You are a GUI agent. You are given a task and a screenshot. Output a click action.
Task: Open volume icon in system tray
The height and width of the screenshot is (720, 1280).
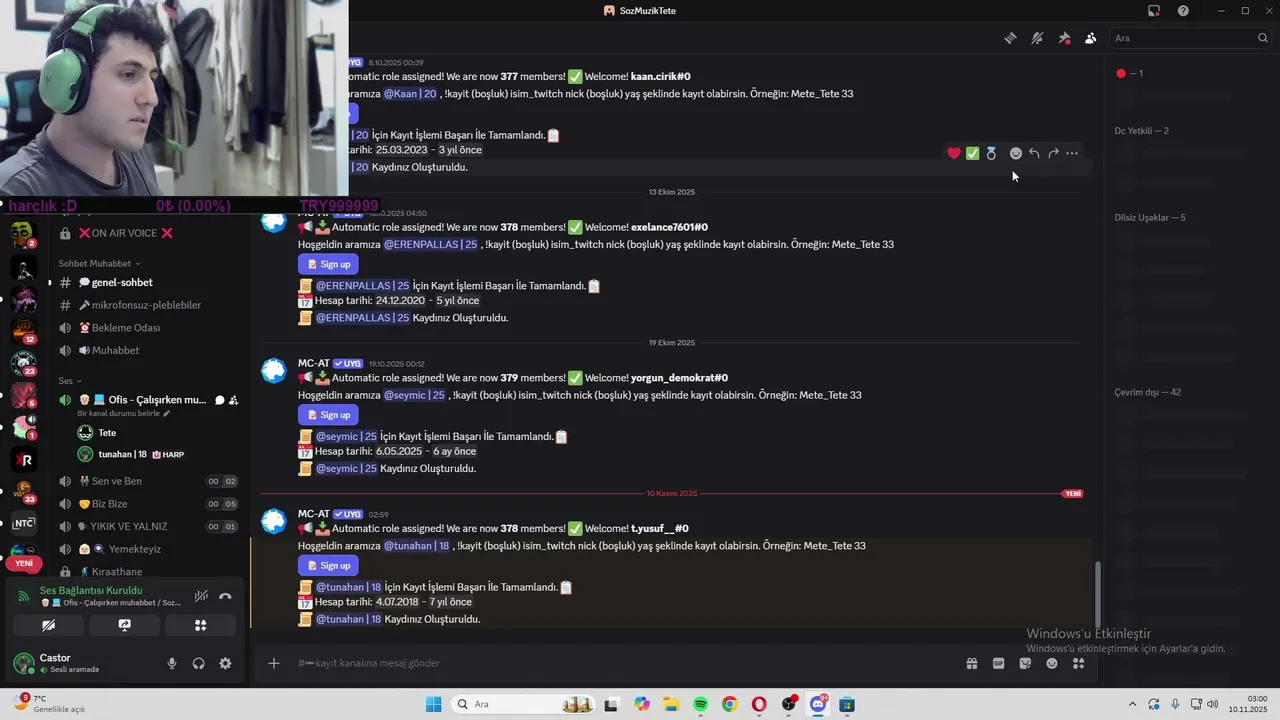point(1214,704)
